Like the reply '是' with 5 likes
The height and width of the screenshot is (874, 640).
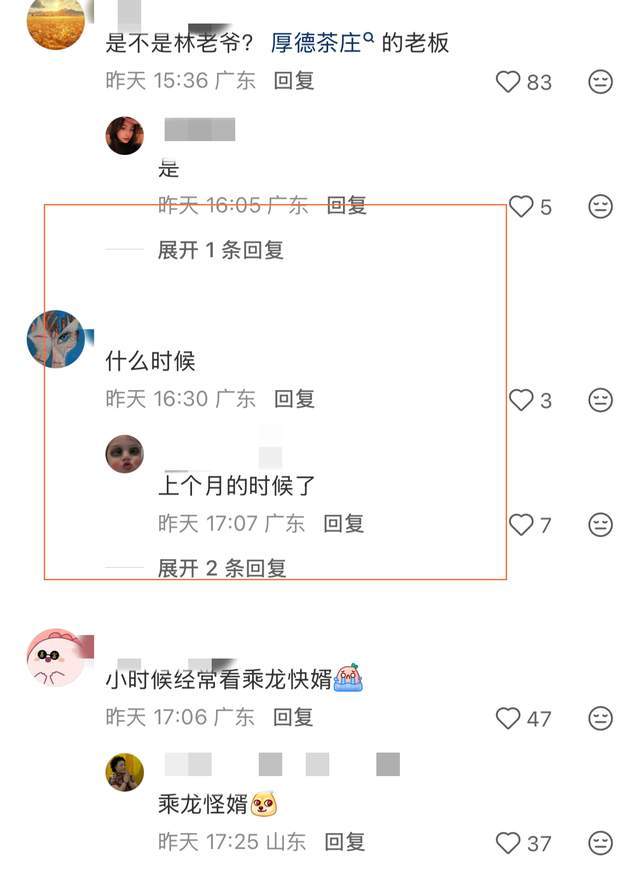pos(521,207)
